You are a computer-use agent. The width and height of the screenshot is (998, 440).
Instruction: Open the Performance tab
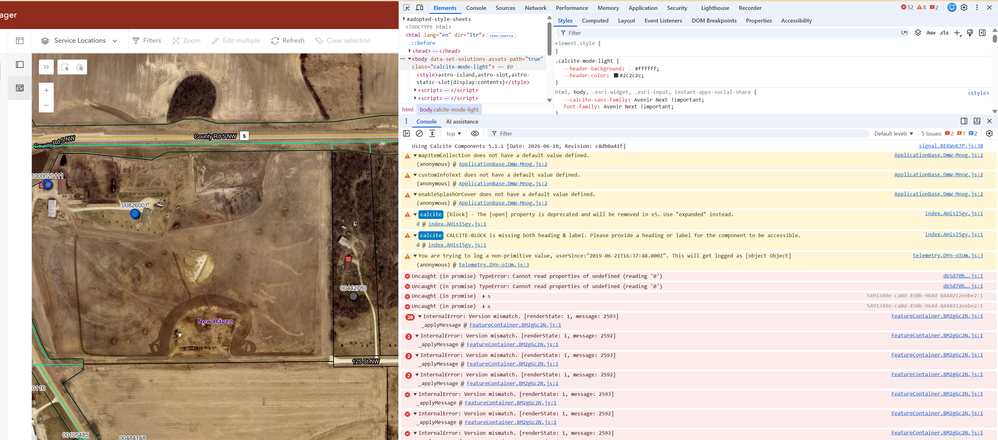[572, 8]
